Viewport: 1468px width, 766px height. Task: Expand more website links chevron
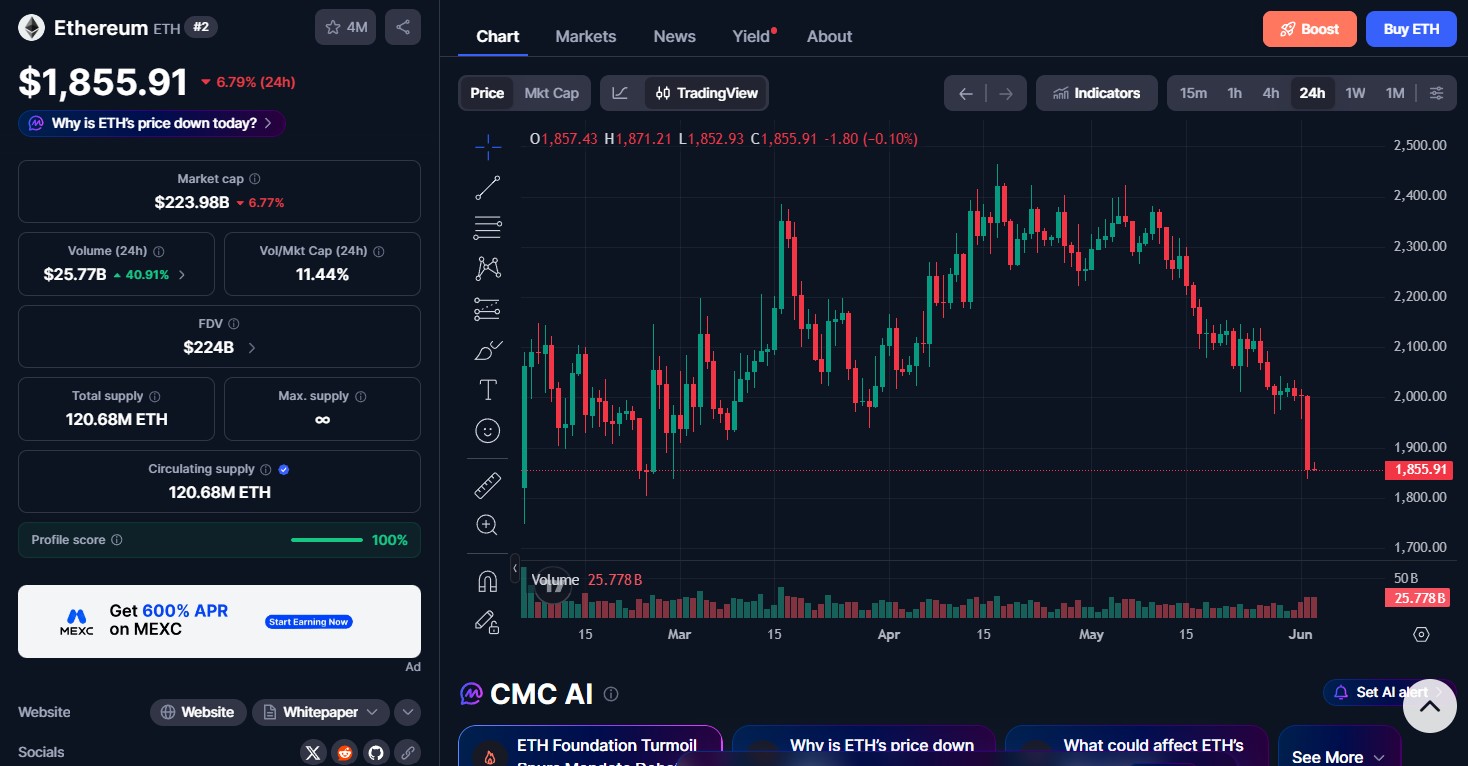tap(407, 712)
